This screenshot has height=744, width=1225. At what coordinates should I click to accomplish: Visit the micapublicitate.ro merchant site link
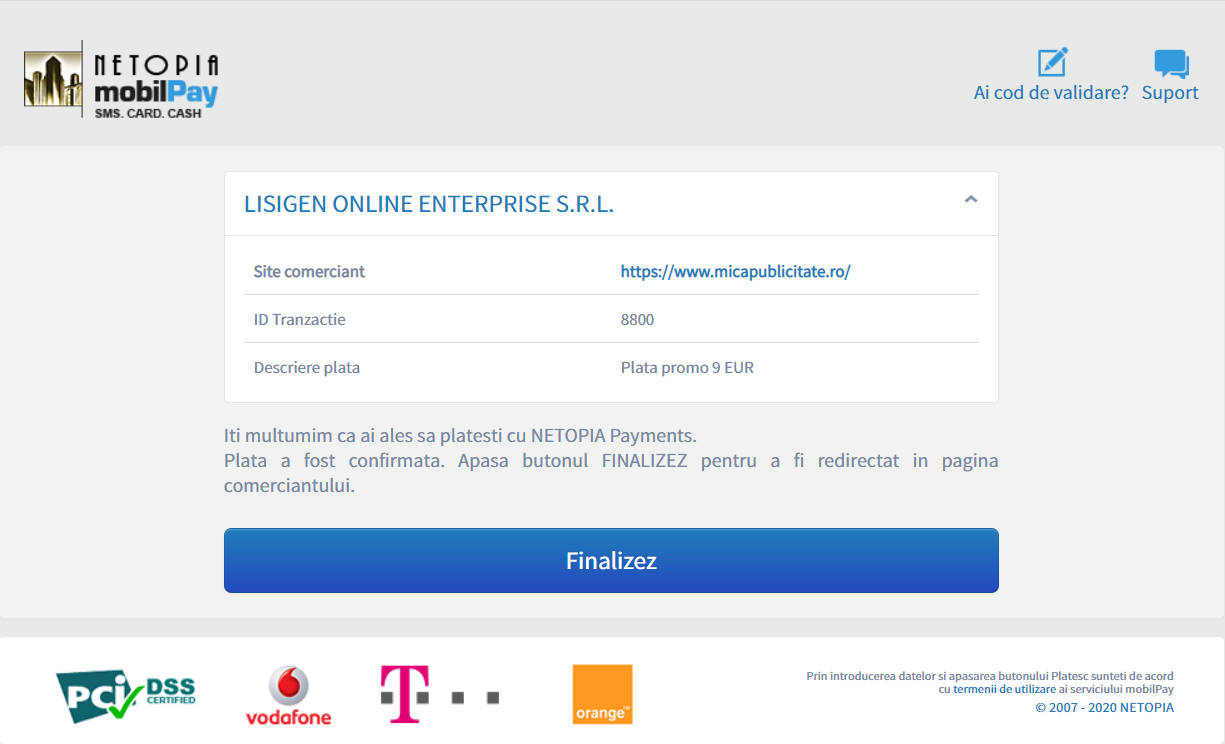pos(735,271)
